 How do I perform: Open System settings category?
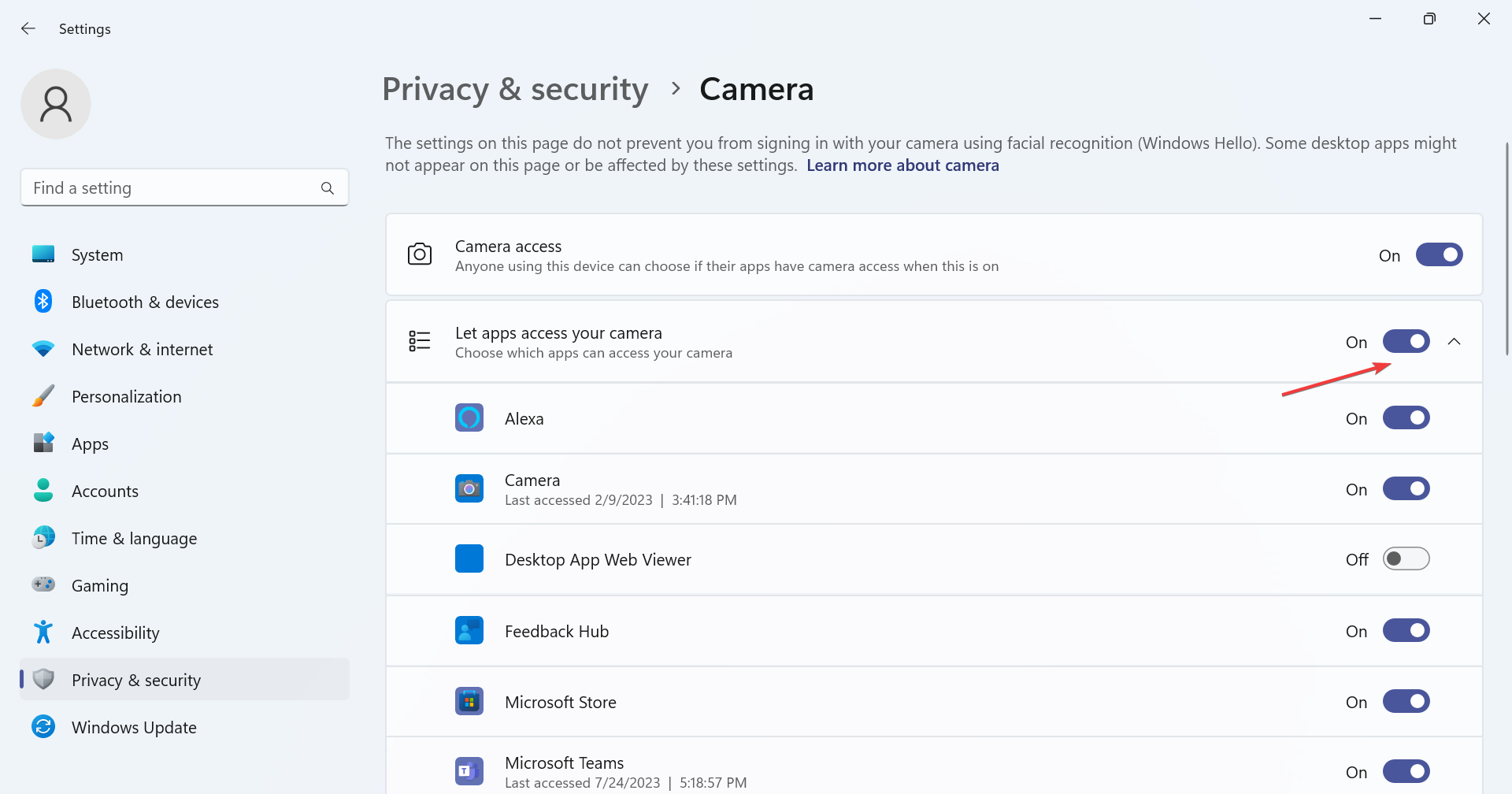(184, 254)
